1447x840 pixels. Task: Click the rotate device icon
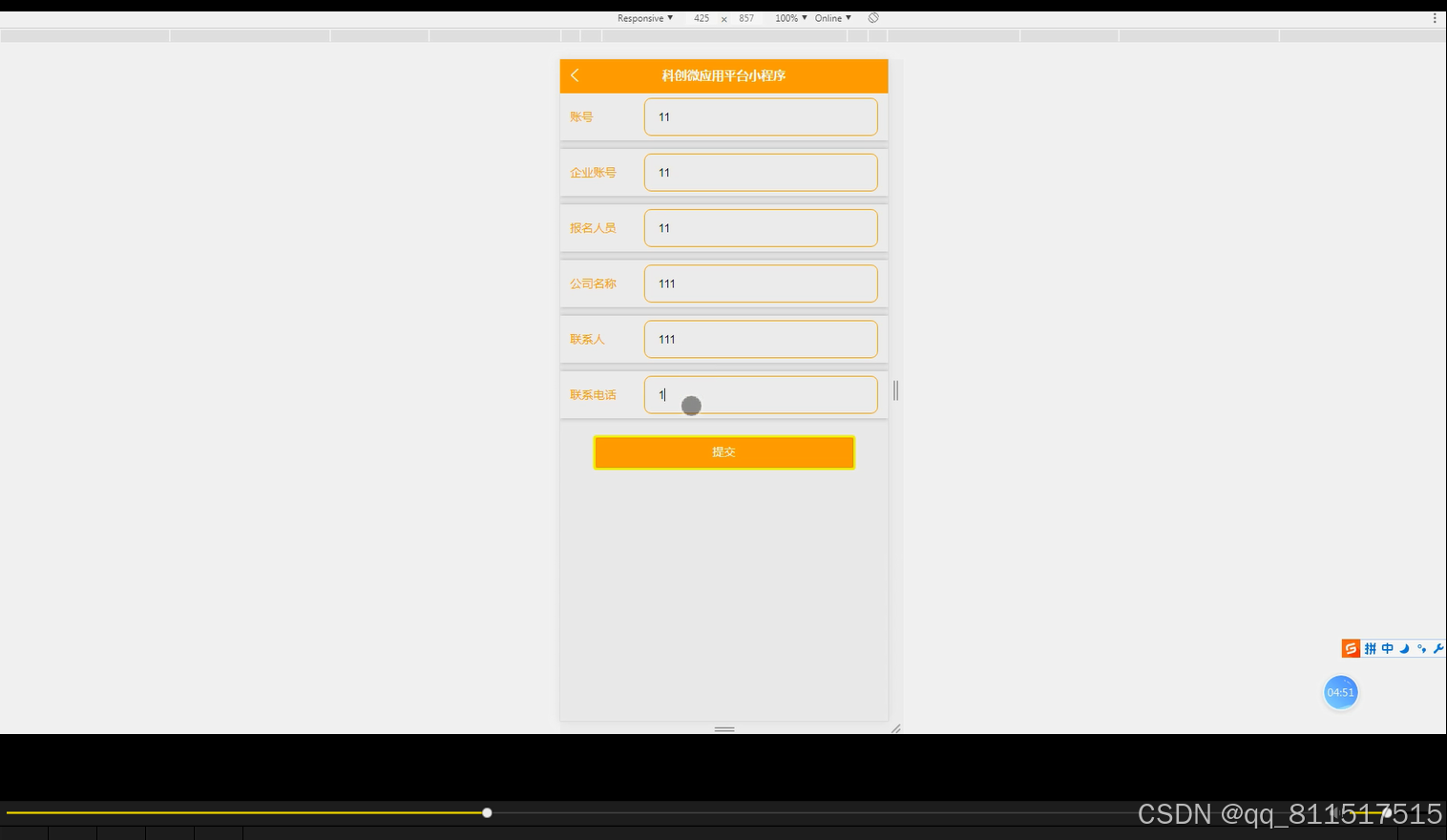pos(873,18)
